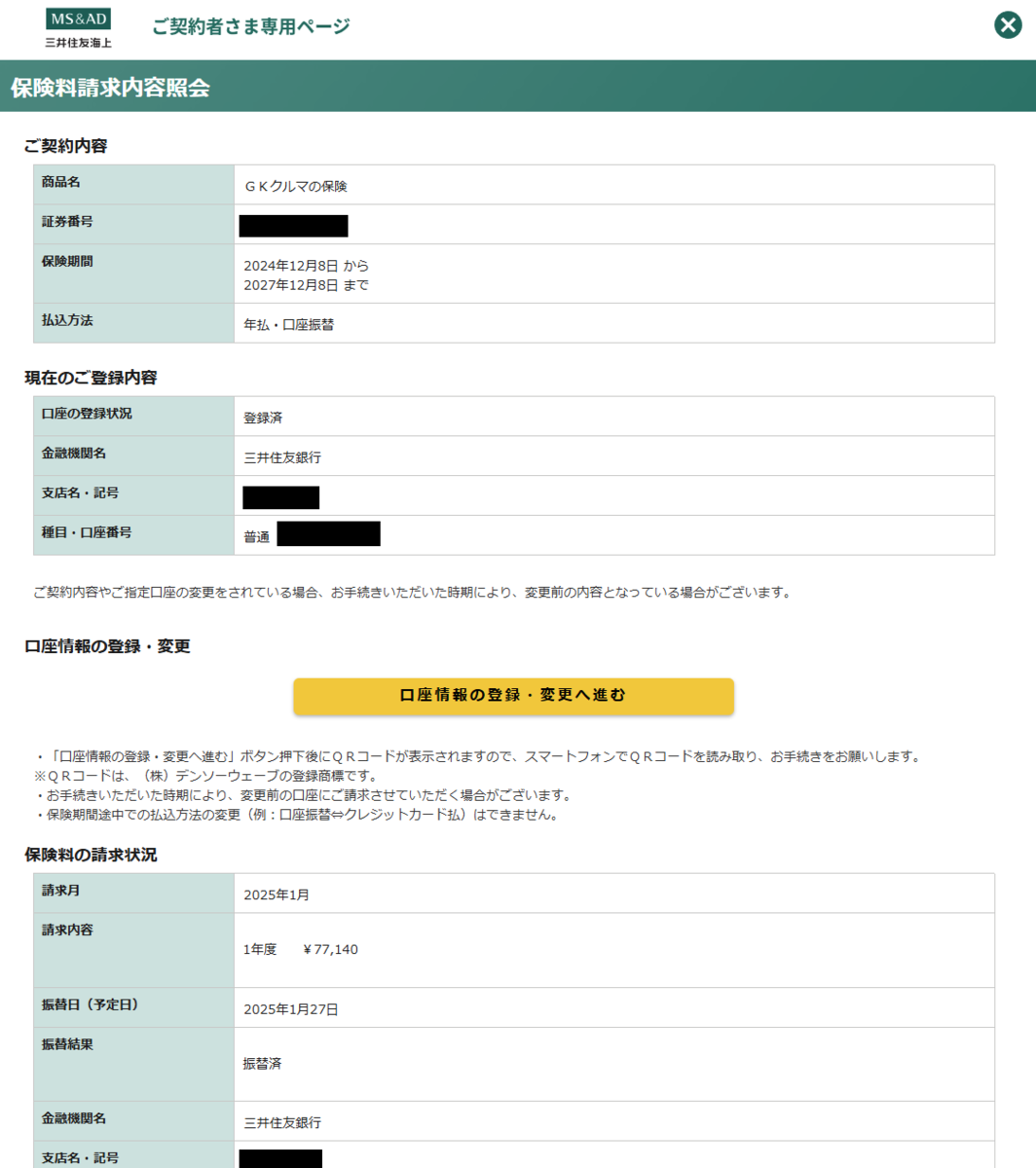Click the 商品名 label cell
Viewport: 1036px width, 1168px height.
134,185
